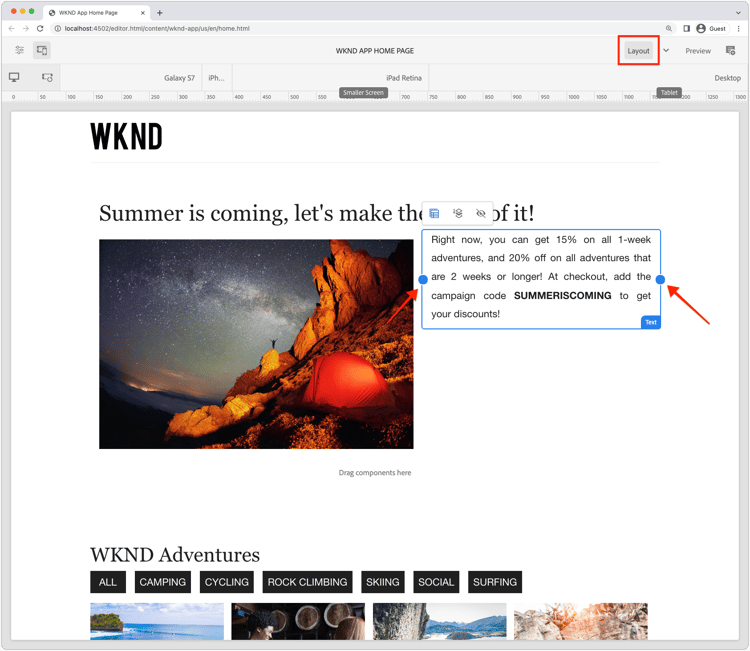Click the WKND APP HOME PAGE title

tap(375, 51)
